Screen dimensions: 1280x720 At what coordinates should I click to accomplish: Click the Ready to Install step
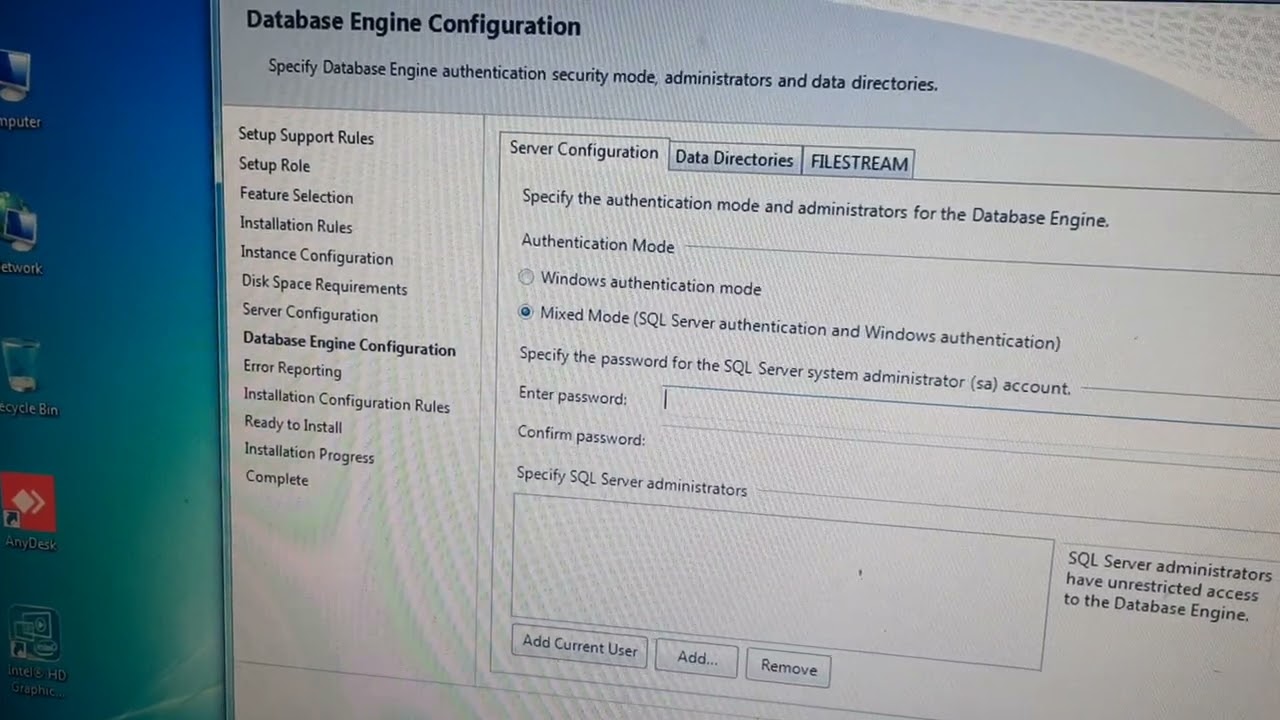click(293, 424)
